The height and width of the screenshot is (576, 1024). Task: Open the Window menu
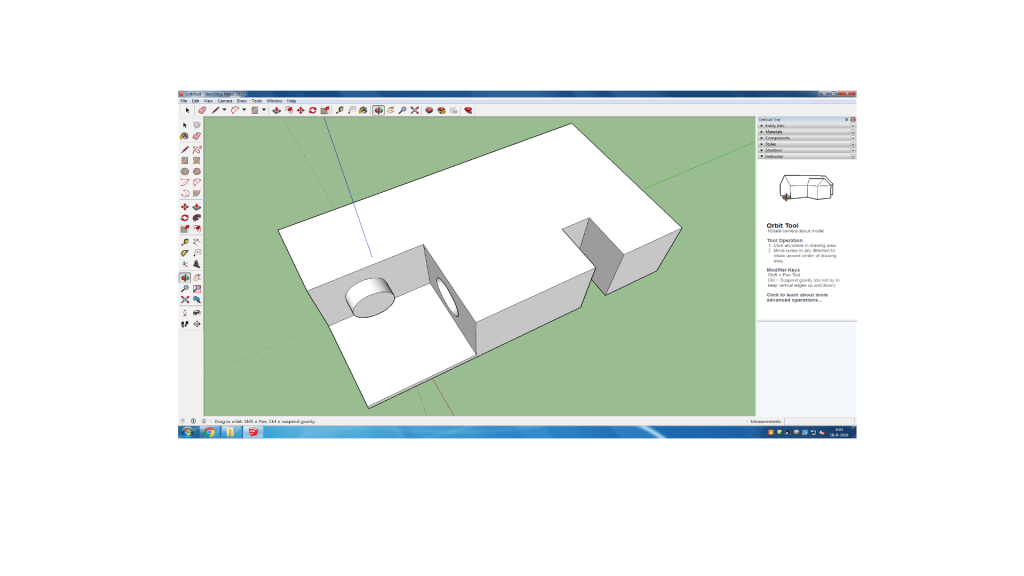pyautogui.click(x=273, y=101)
